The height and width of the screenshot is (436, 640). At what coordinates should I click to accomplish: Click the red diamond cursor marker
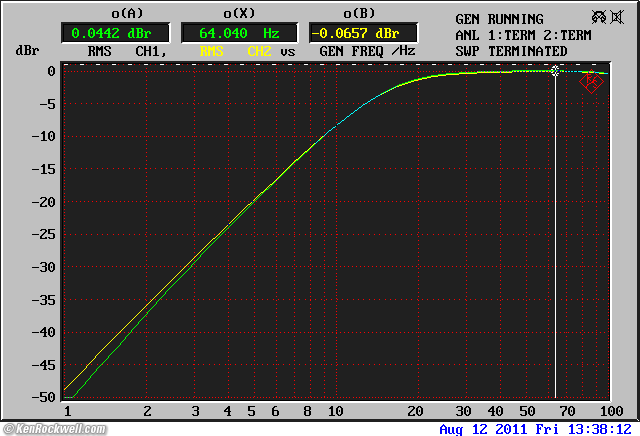[x=591, y=83]
